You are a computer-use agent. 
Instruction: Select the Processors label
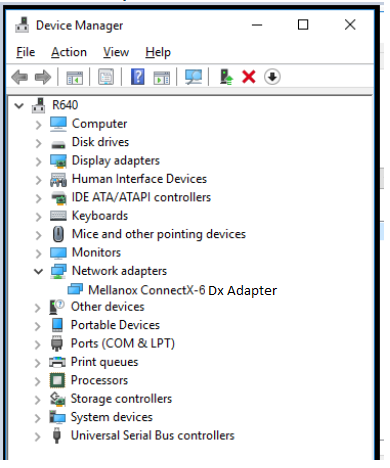pyautogui.click(x=99, y=380)
